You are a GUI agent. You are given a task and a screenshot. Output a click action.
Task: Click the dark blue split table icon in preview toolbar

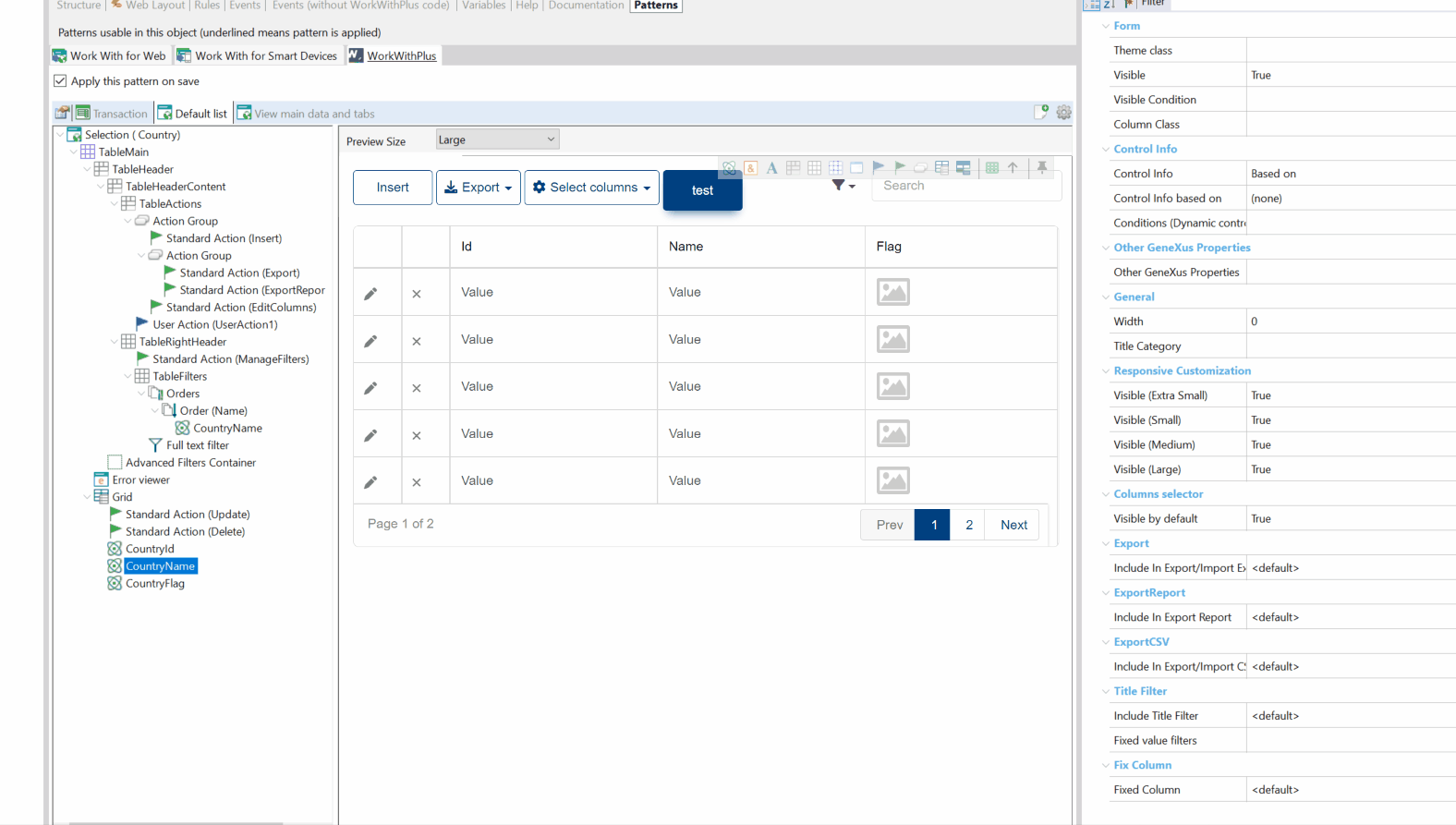coord(964,167)
